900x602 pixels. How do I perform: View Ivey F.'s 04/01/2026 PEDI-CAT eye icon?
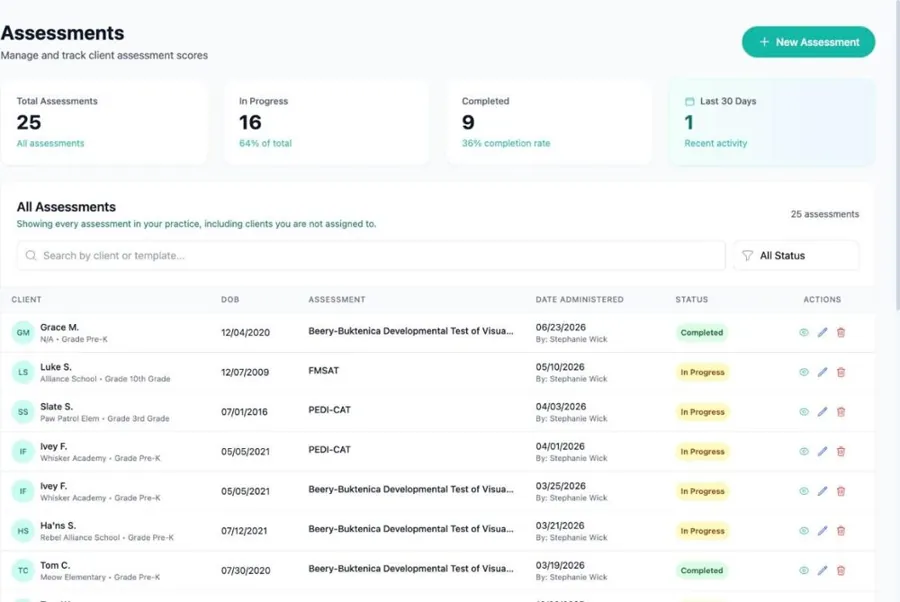(x=804, y=451)
